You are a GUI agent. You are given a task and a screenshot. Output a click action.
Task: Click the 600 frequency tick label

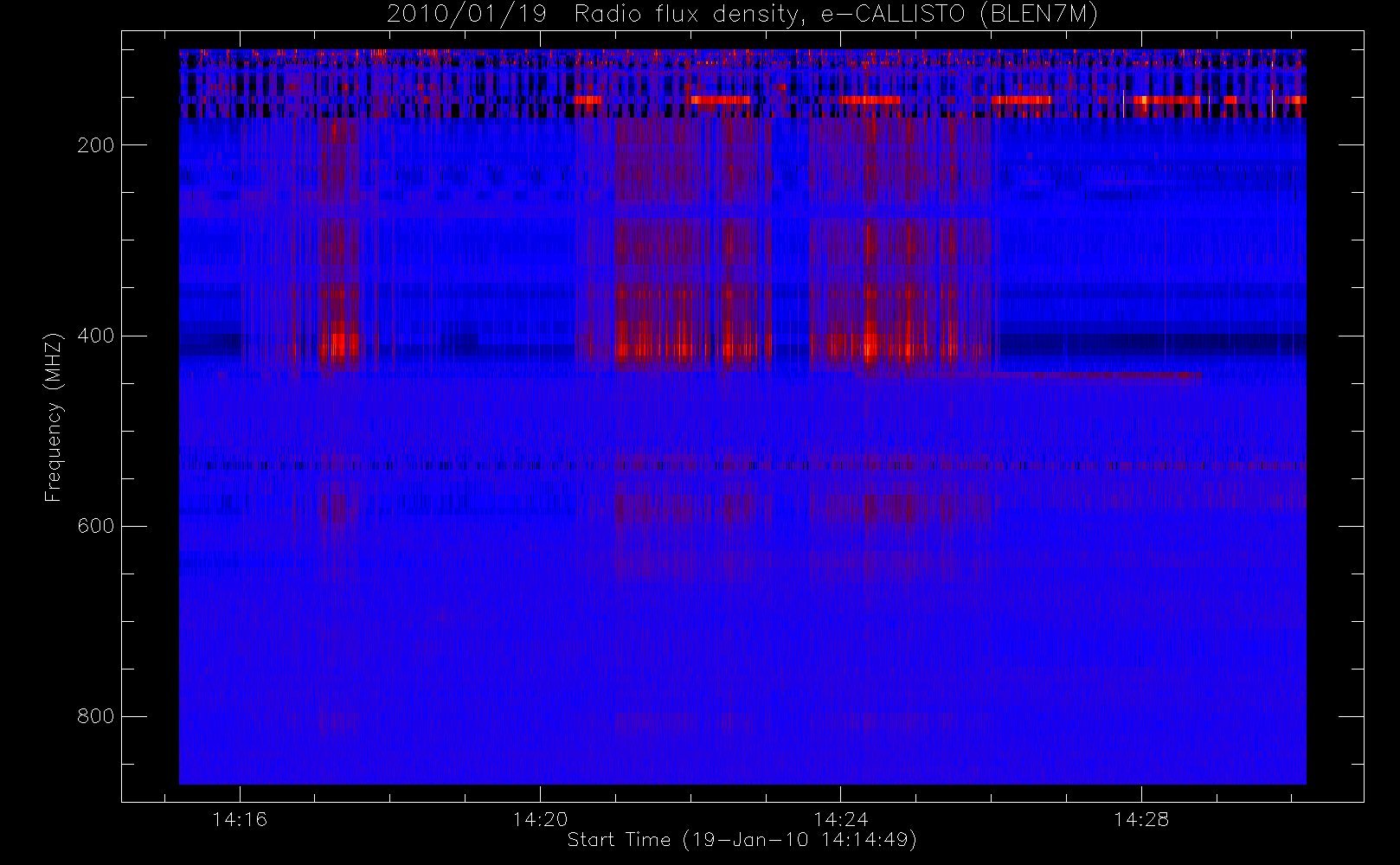[95, 526]
